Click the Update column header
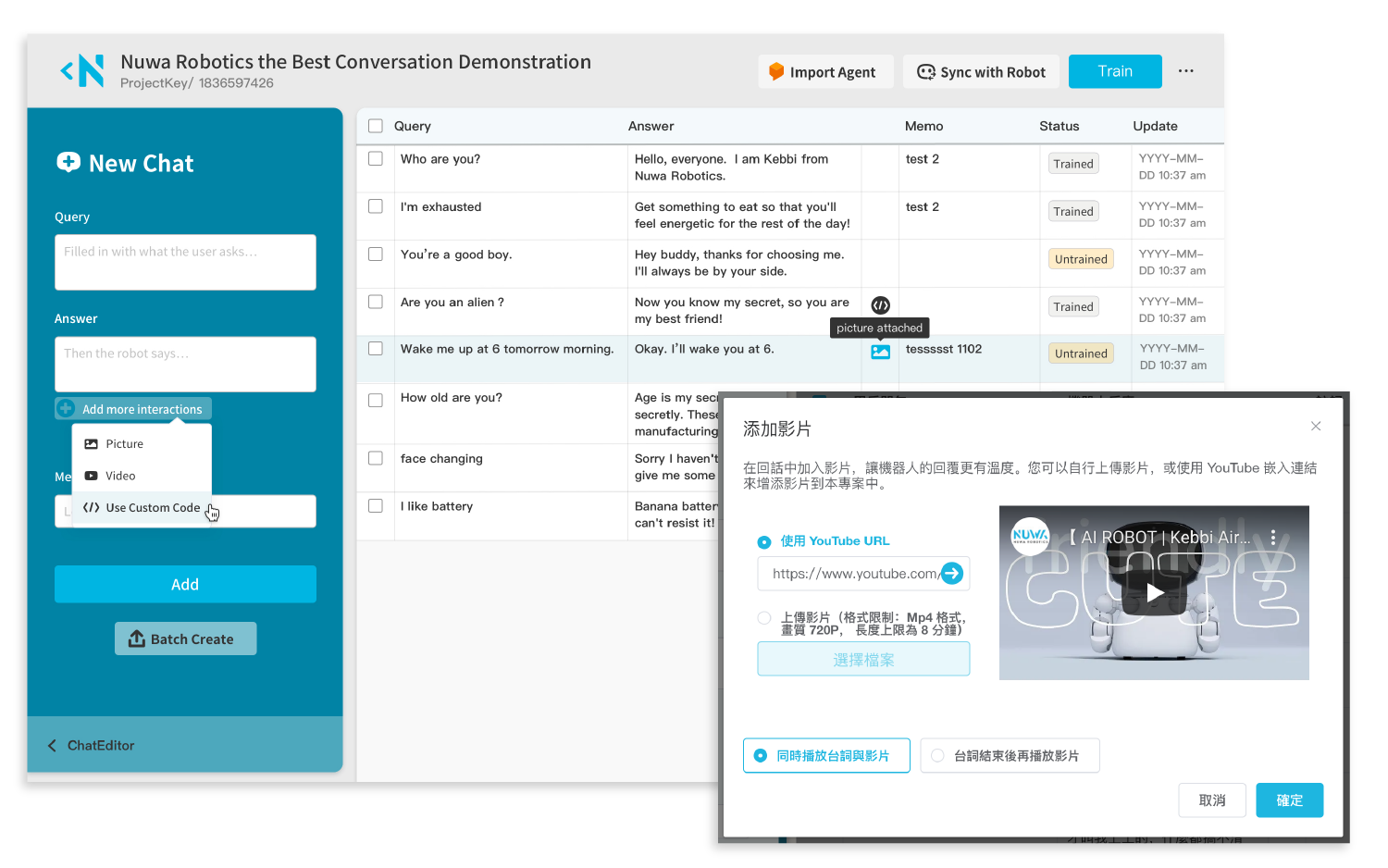Screen dimensions: 1388x868 1156,126
